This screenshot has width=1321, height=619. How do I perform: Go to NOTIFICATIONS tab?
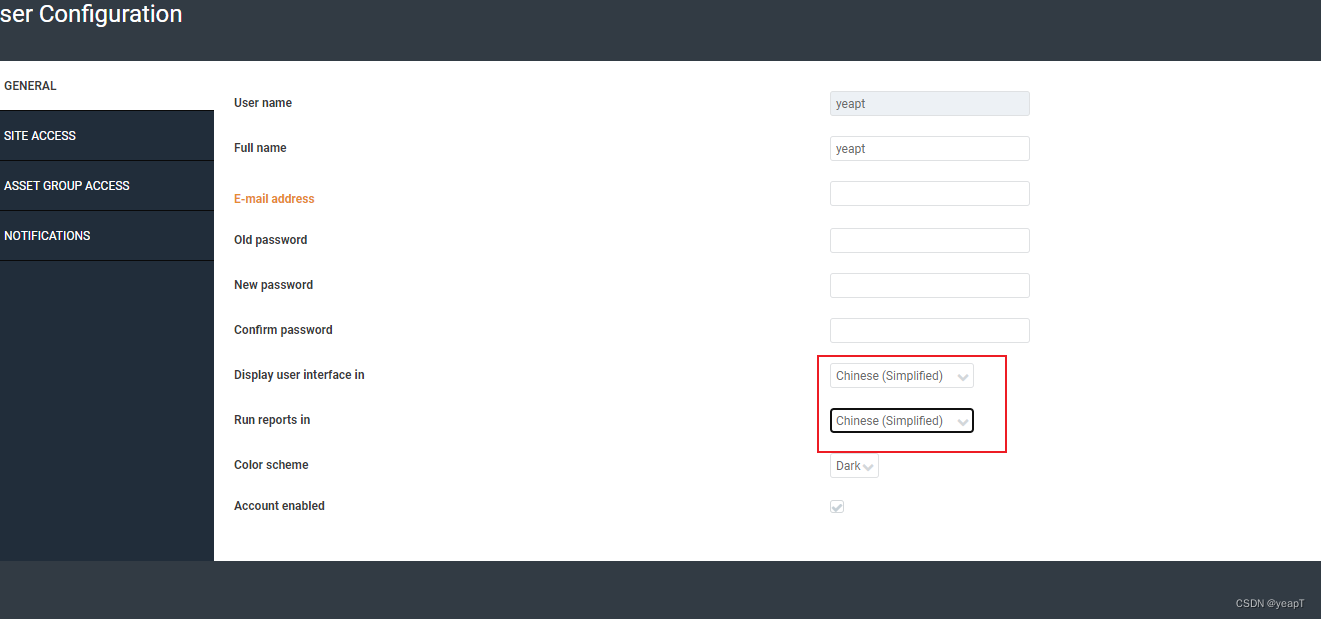107,236
